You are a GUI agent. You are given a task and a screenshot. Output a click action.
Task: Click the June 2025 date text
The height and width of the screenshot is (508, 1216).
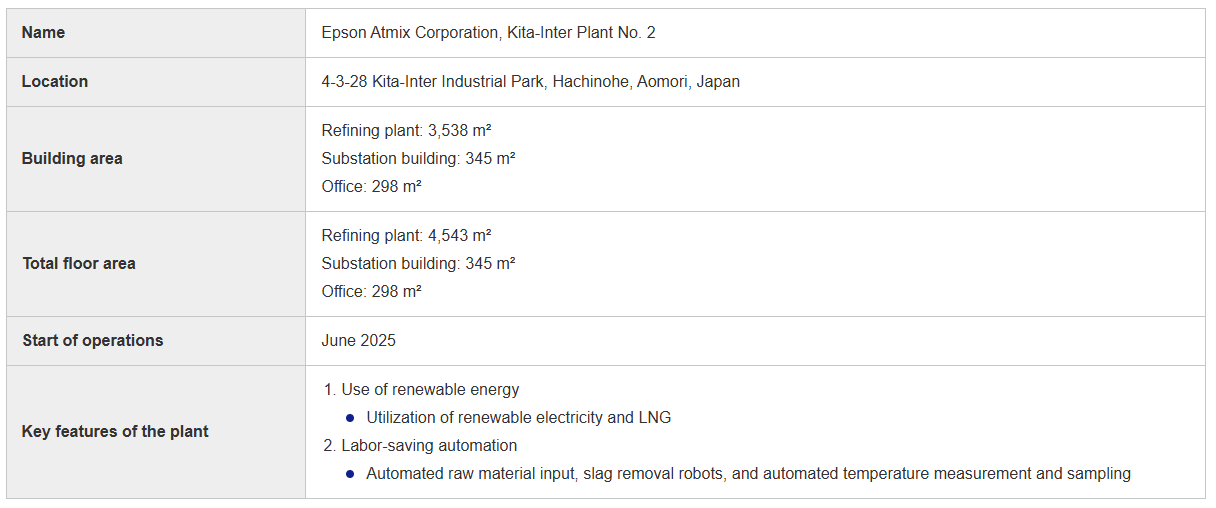pos(358,341)
